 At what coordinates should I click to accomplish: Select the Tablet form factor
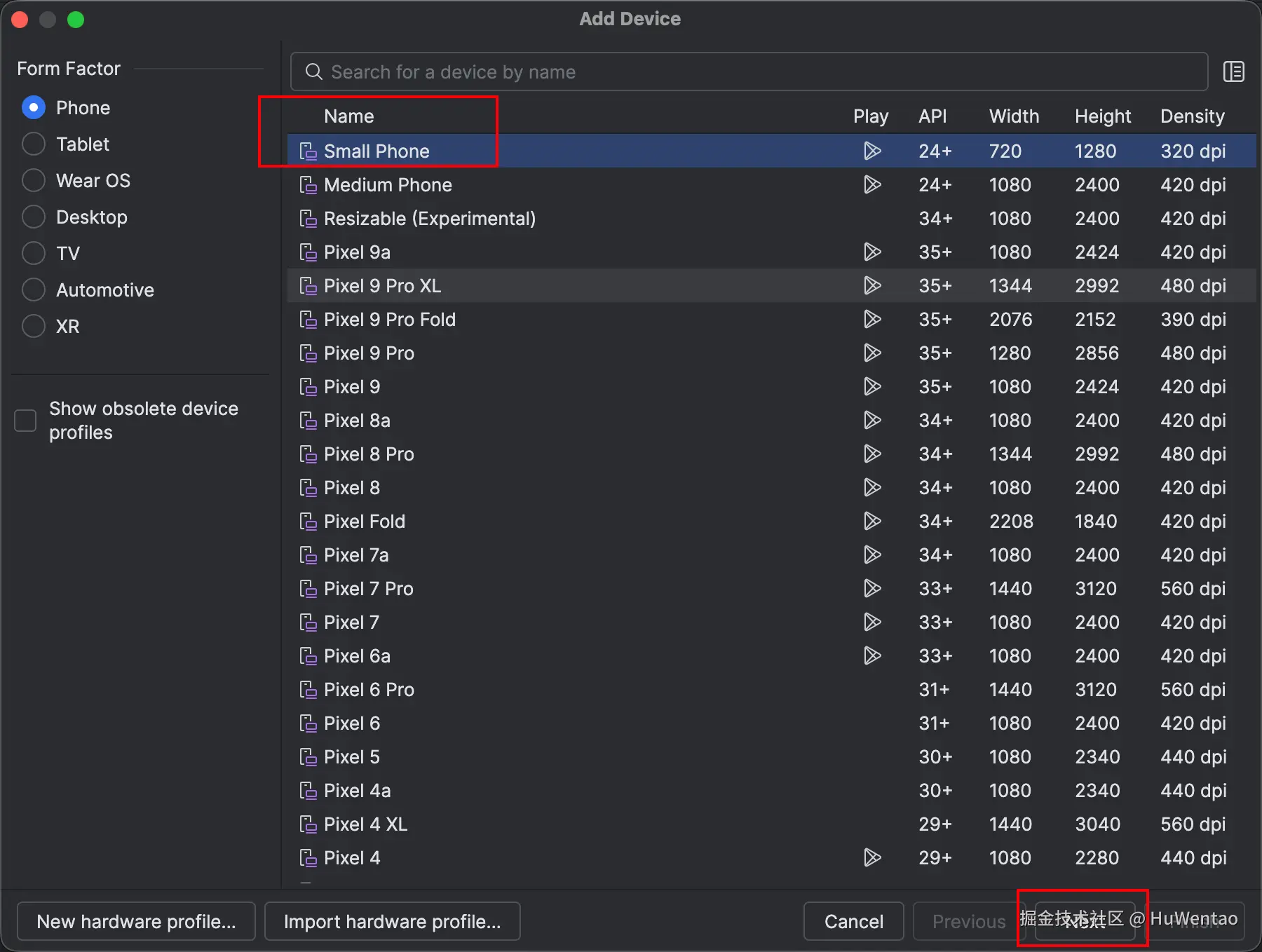(34, 144)
